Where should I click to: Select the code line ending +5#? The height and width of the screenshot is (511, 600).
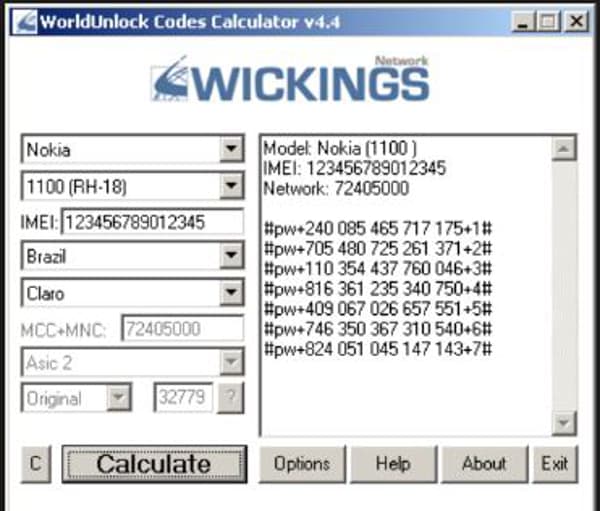(378, 309)
